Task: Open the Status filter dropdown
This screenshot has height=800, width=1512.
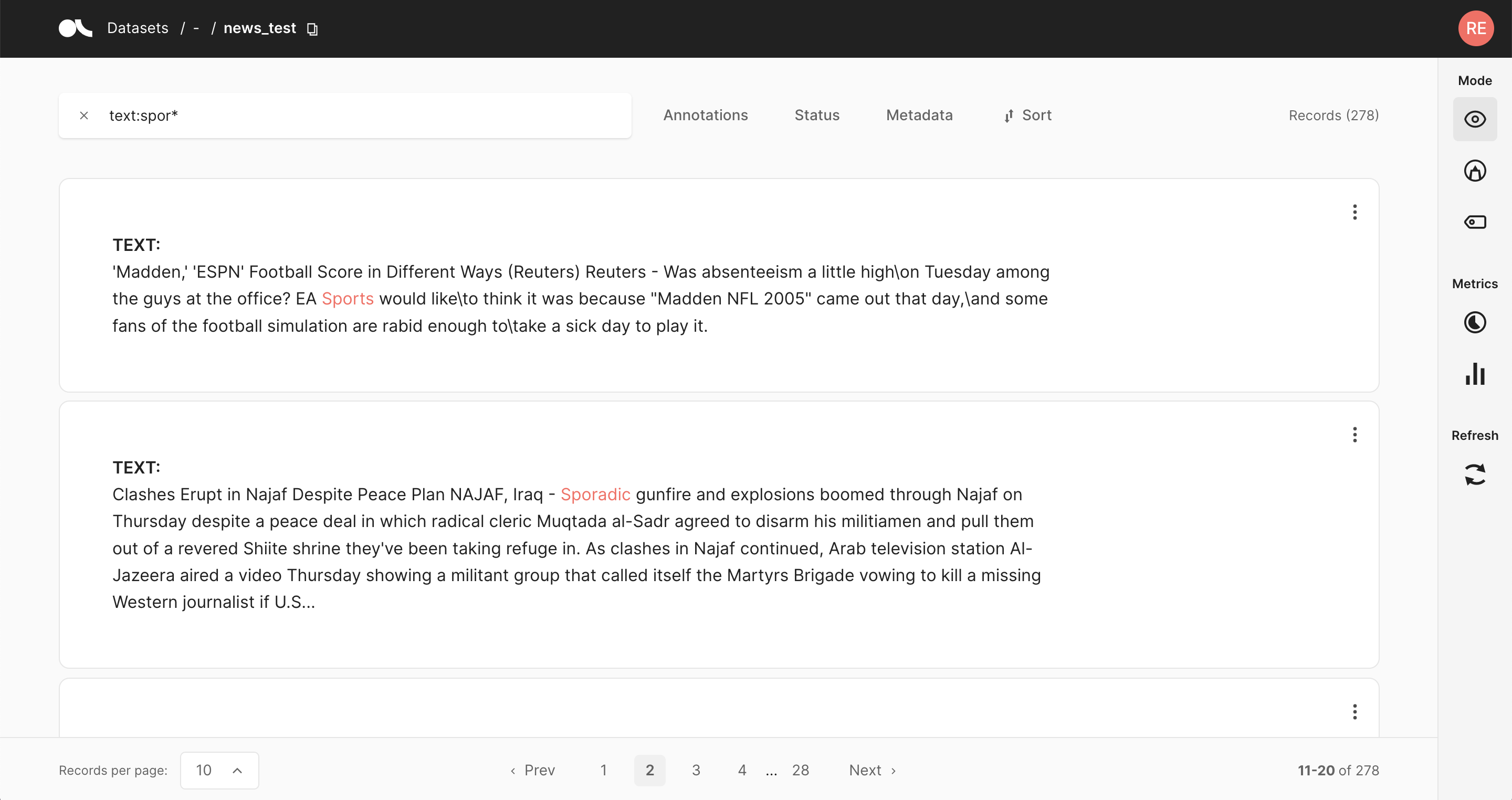Action: click(817, 115)
